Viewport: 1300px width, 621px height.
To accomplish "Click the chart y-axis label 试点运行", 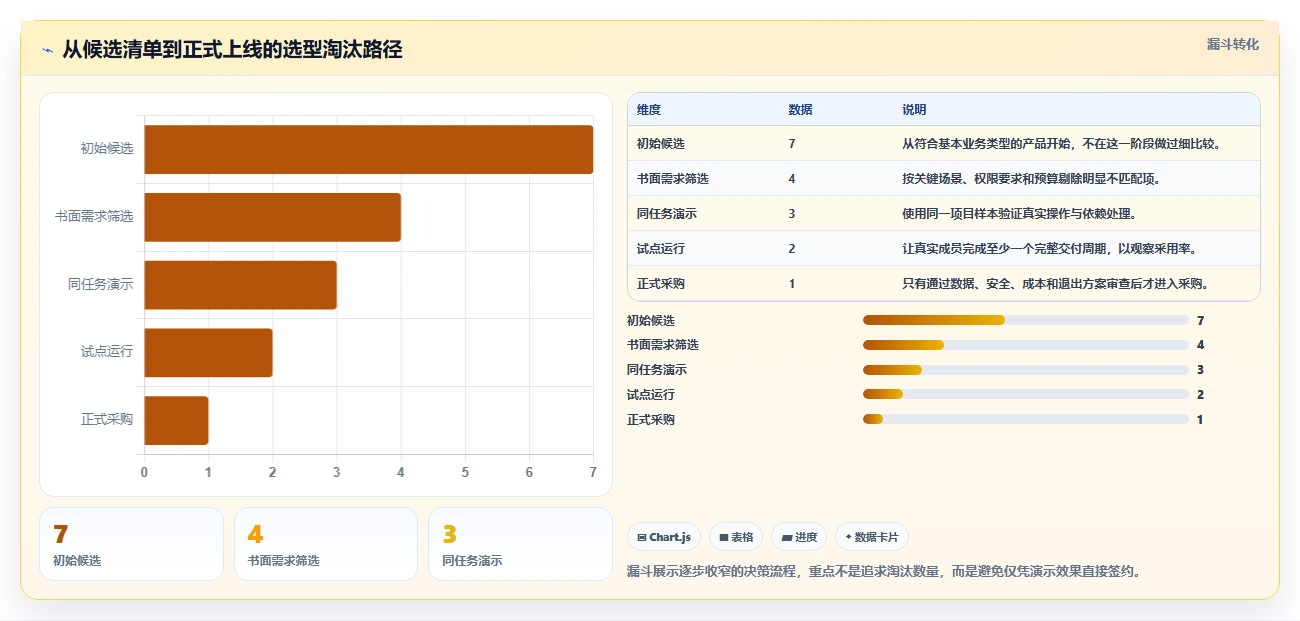I will (x=107, y=352).
